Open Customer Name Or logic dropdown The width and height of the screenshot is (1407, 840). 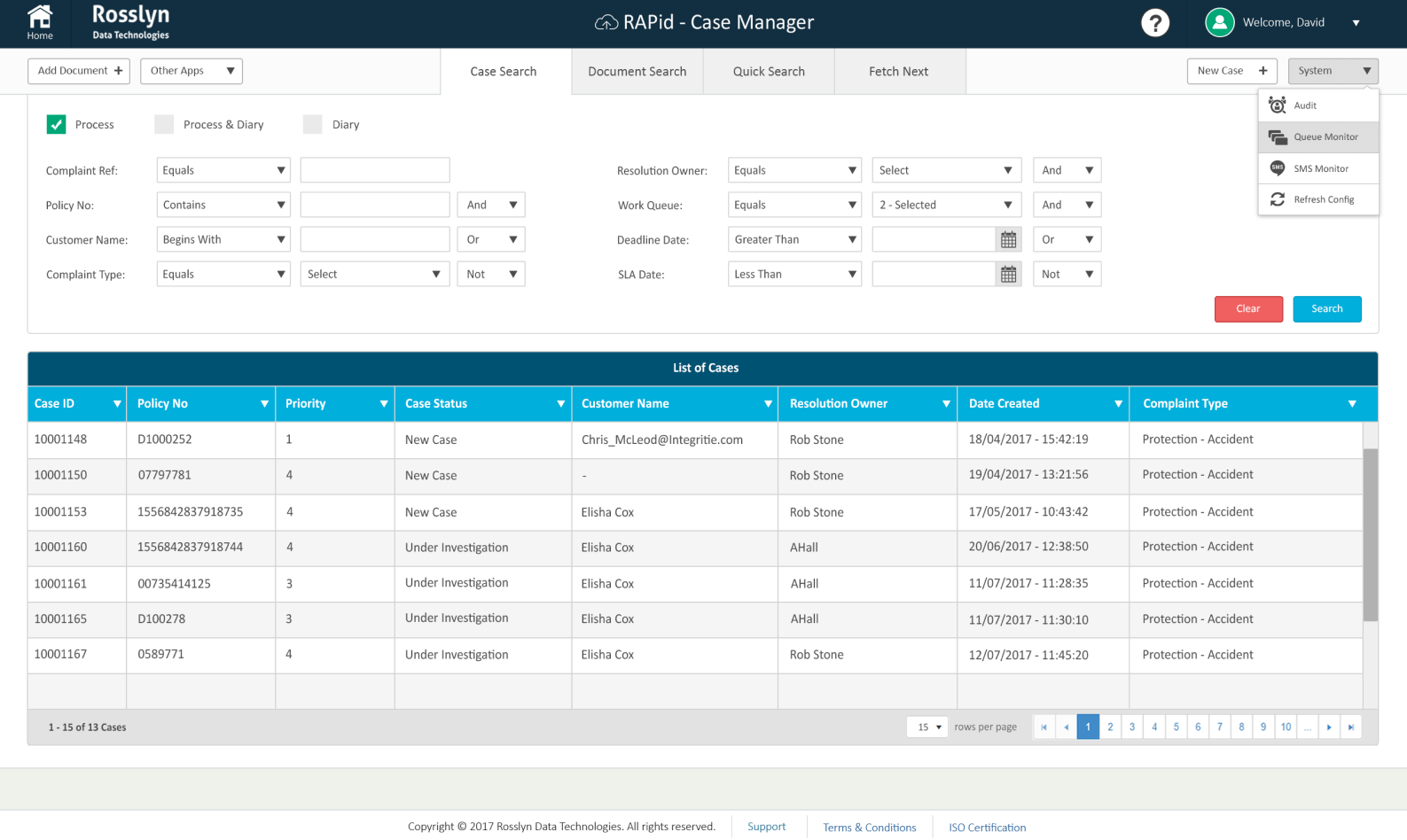491,239
